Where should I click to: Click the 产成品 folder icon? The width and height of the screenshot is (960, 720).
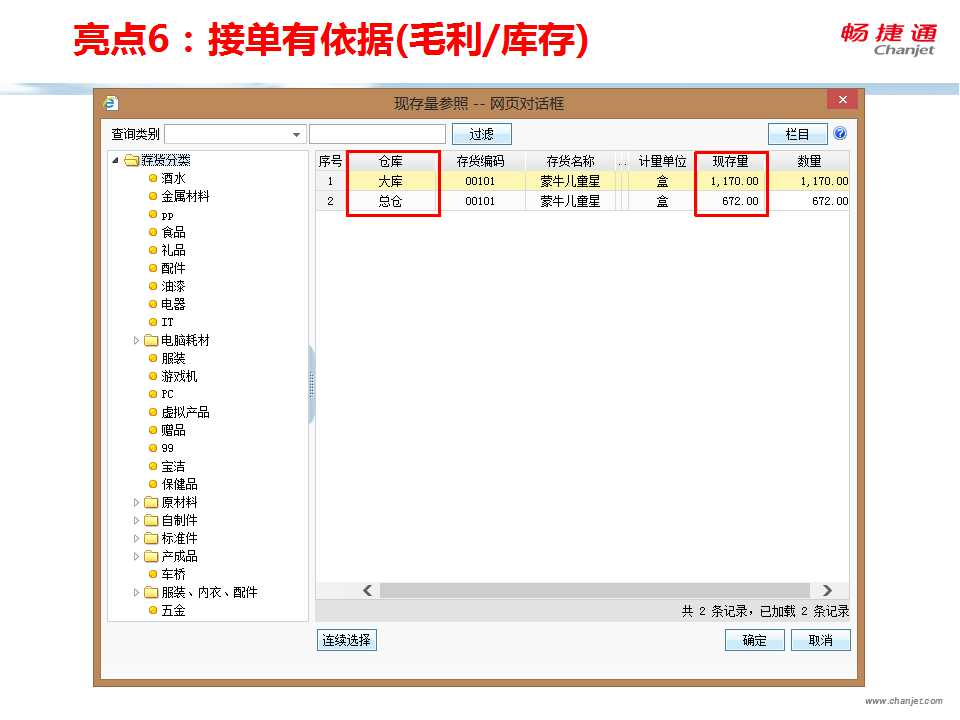151,557
